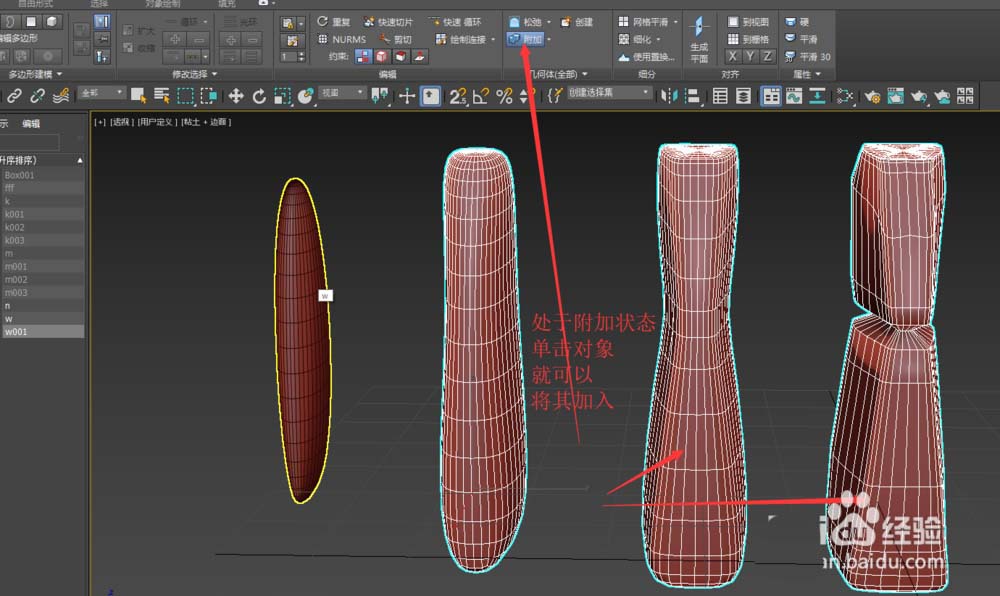Open the 创建选择集 named selection dropdown
This screenshot has height=596, width=1000.
point(609,93)
